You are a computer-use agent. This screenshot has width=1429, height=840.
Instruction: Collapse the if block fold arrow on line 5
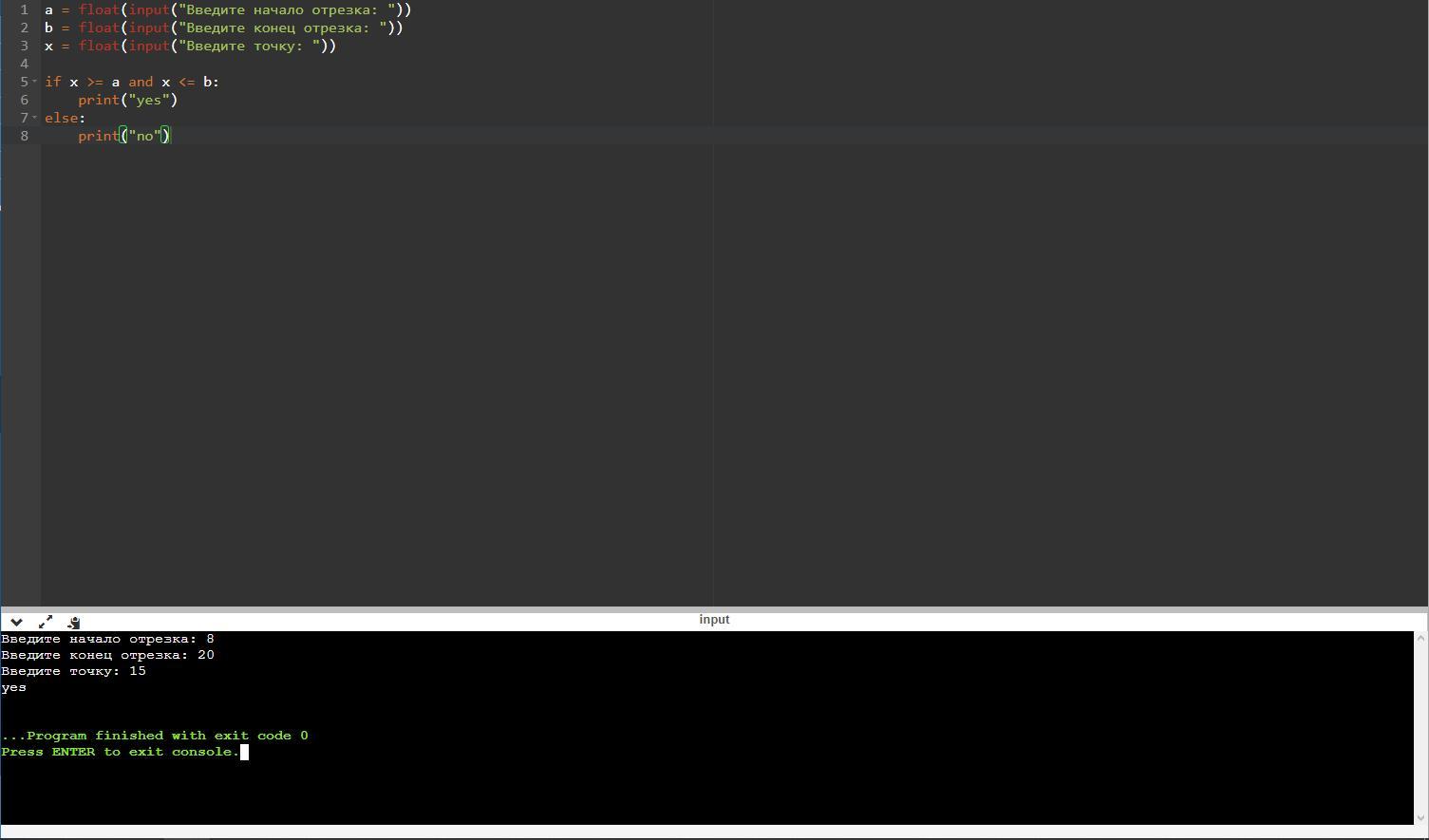[x=35, y=82]
